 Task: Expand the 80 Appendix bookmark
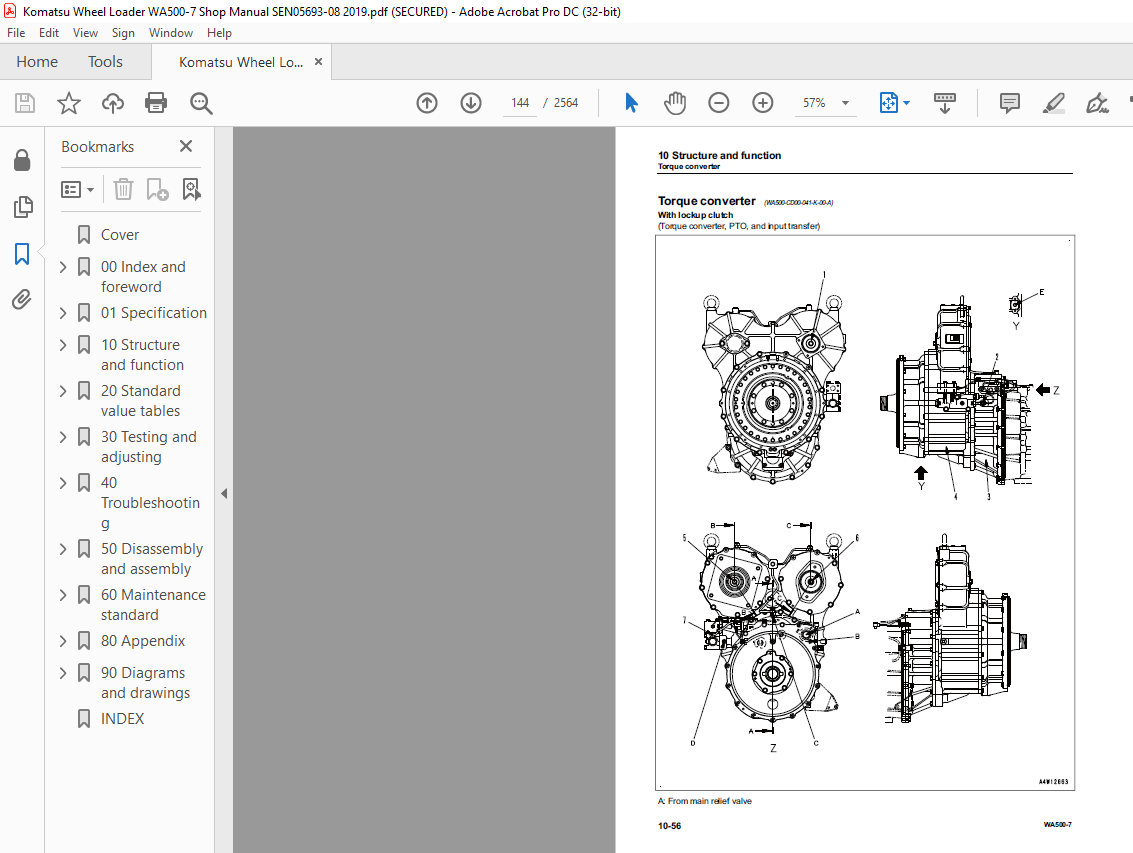pos(63,641)
